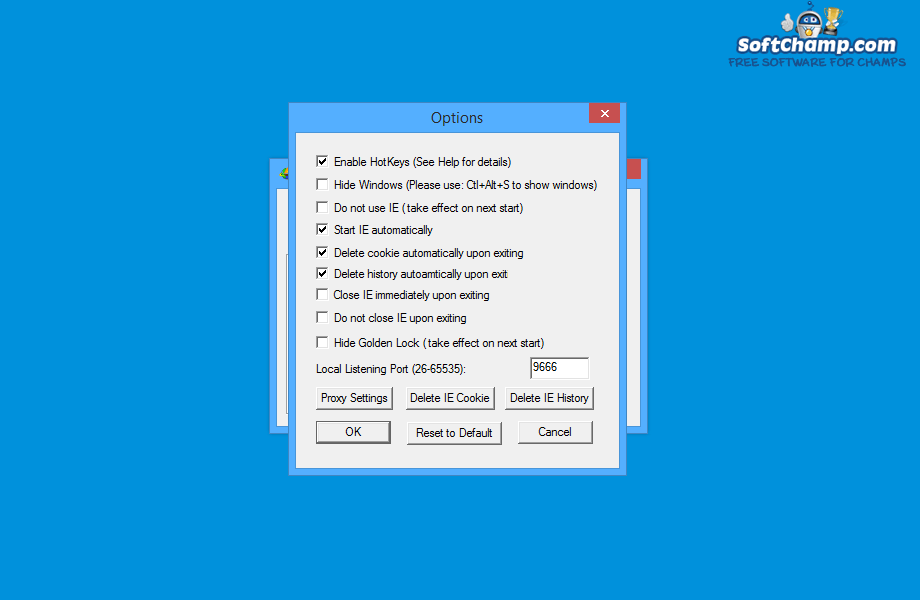Click the Delete IE Cookie button

click(x=450, y=398)
